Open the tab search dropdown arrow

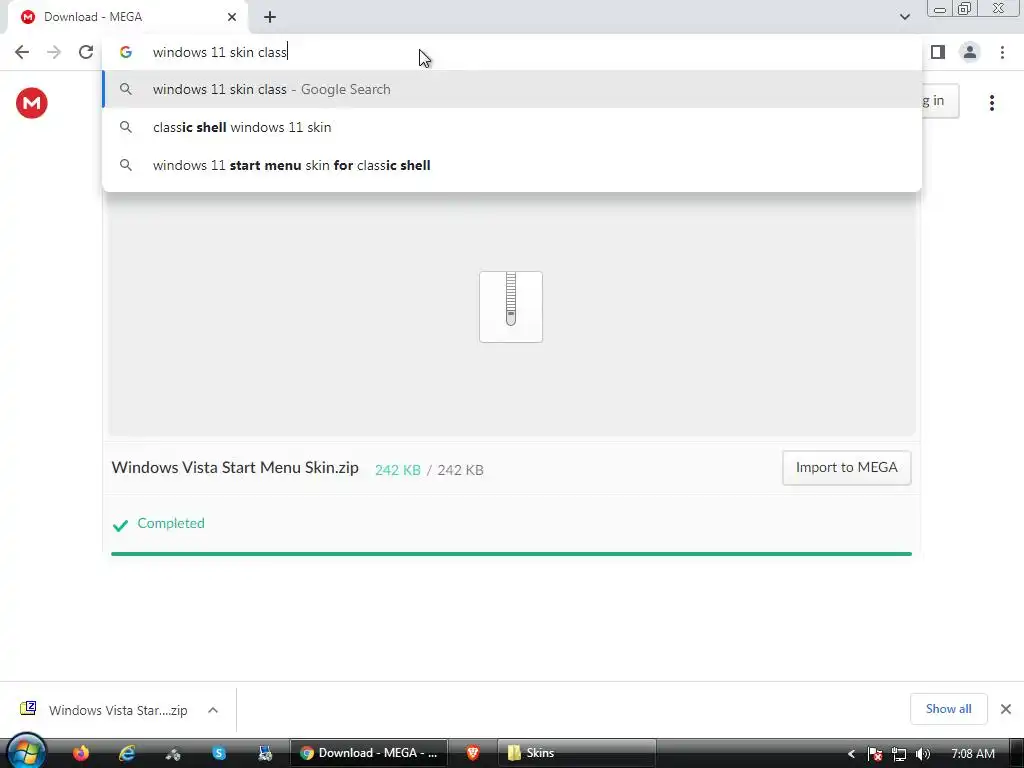click(x=904, y=17)
